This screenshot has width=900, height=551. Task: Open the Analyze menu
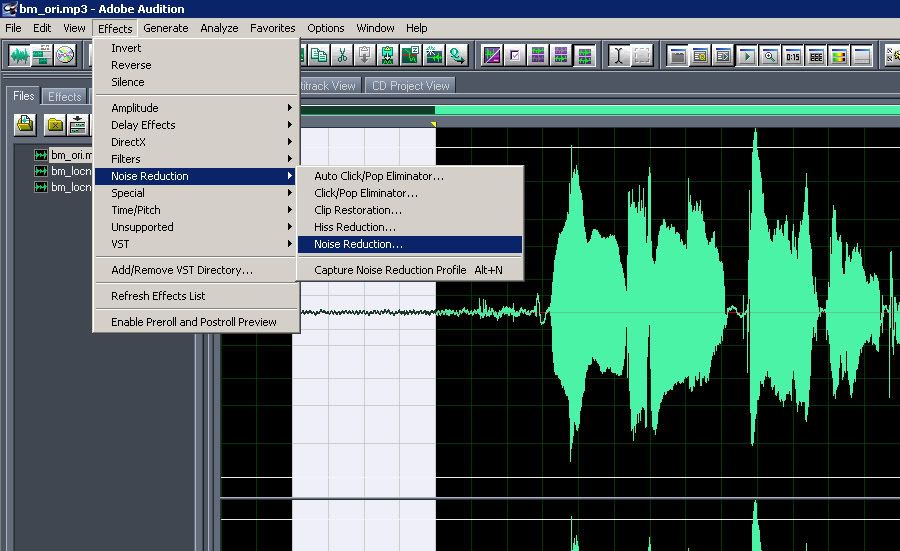(x=219, y=28)
